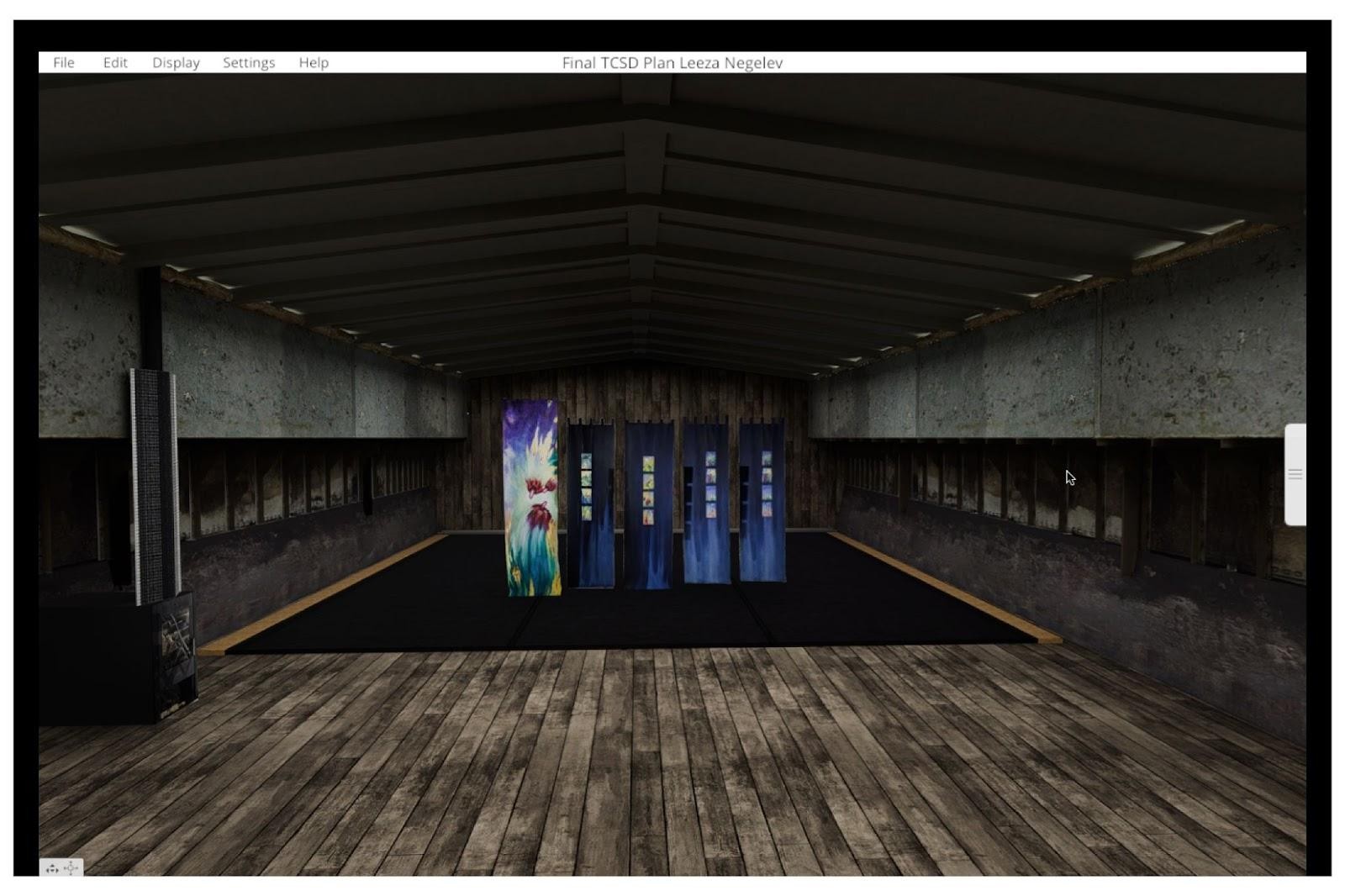
Task: Open the File menu
Action: (64, 63)
